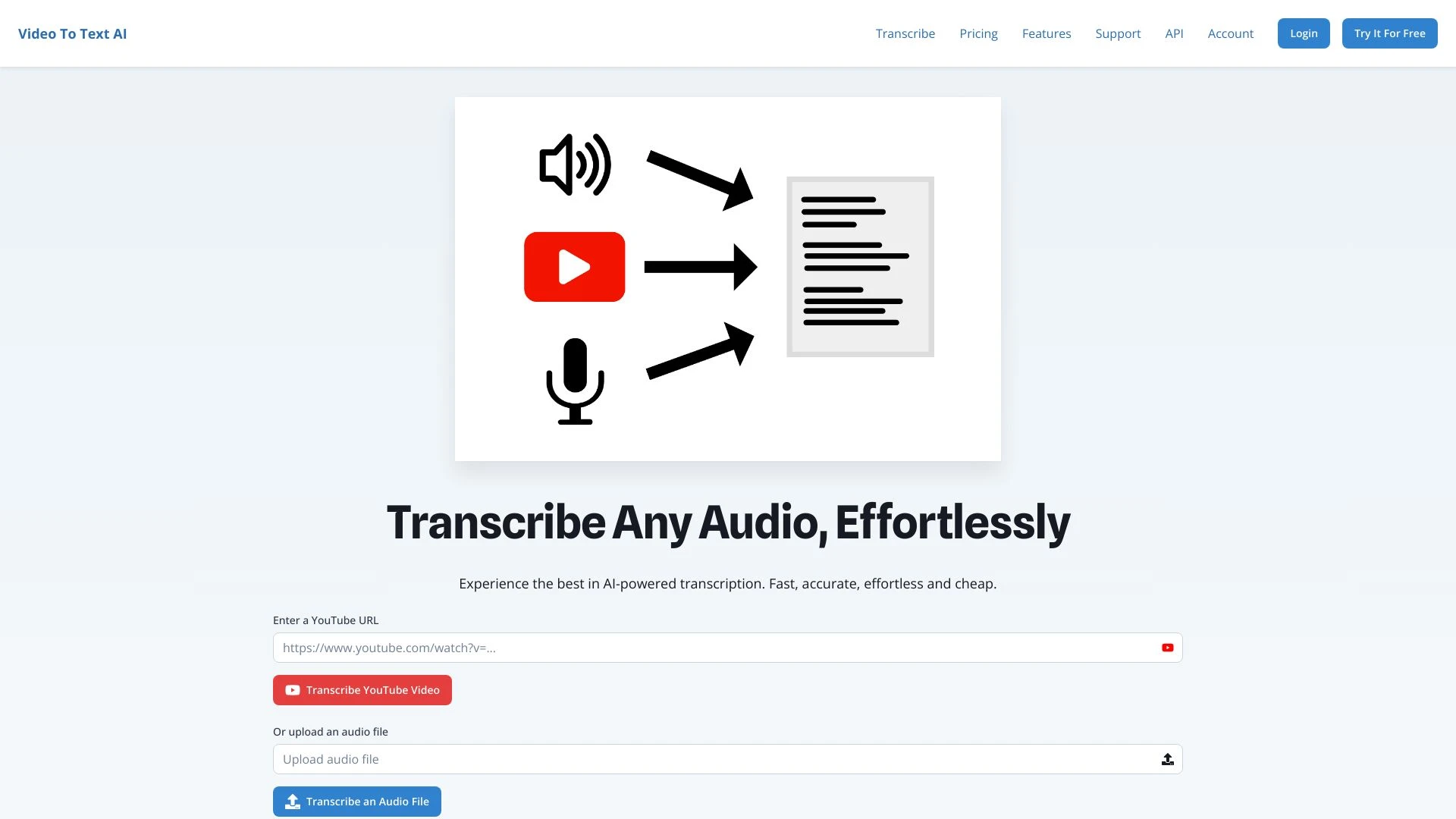Click the Video To Text AI logo
This screenshot has width=1456, height=819.
pos(73,33)
